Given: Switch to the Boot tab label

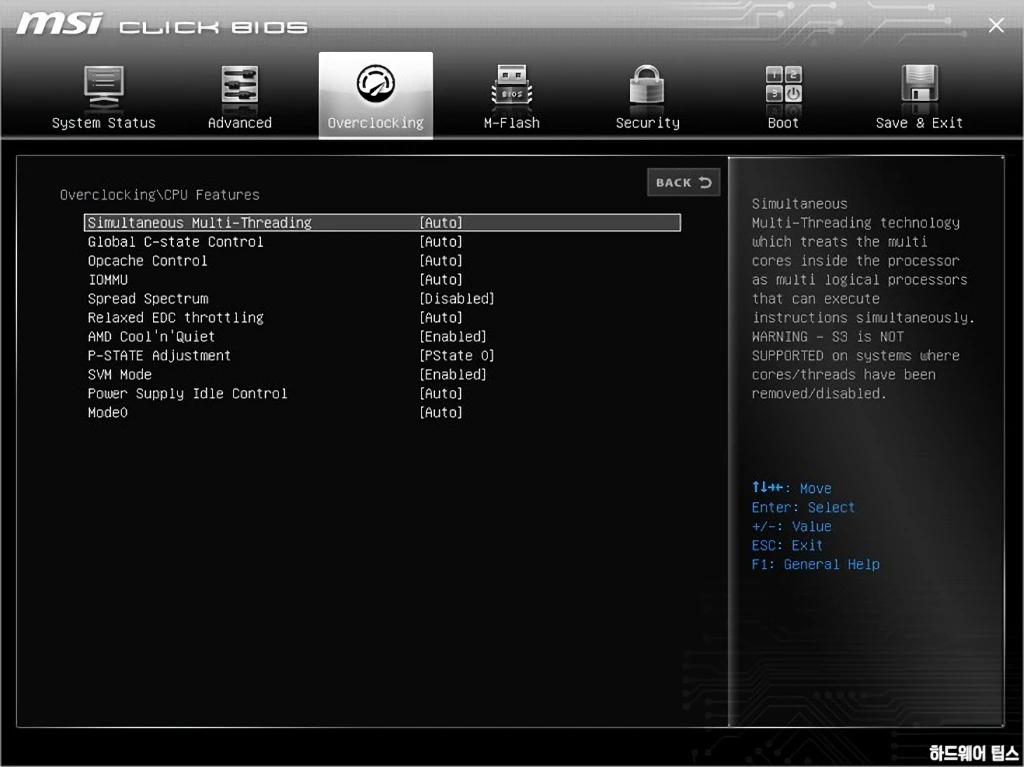Looking at the screenshot, I should pos(783,123).
